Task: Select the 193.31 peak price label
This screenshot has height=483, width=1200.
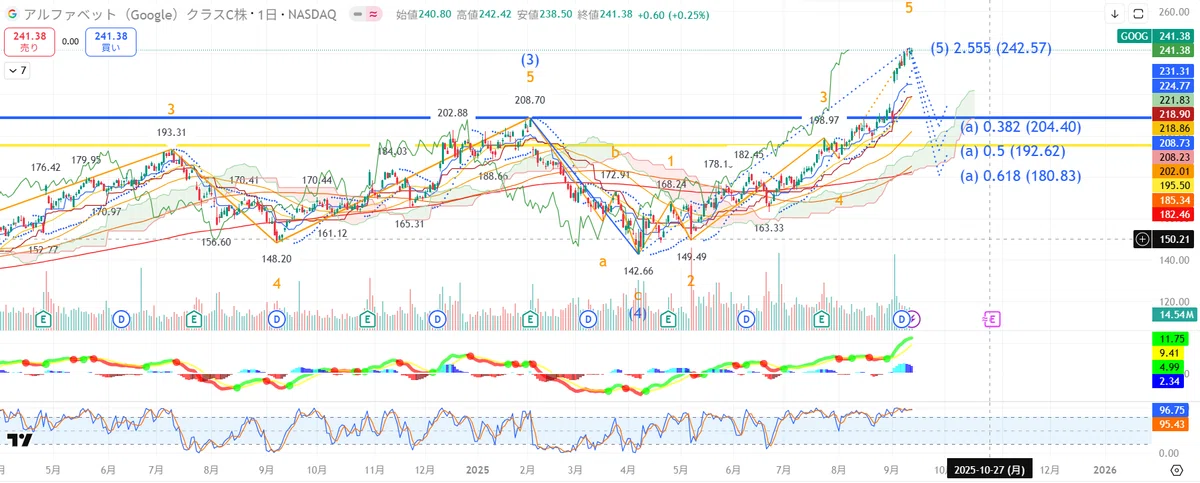Action: point(172,132)
